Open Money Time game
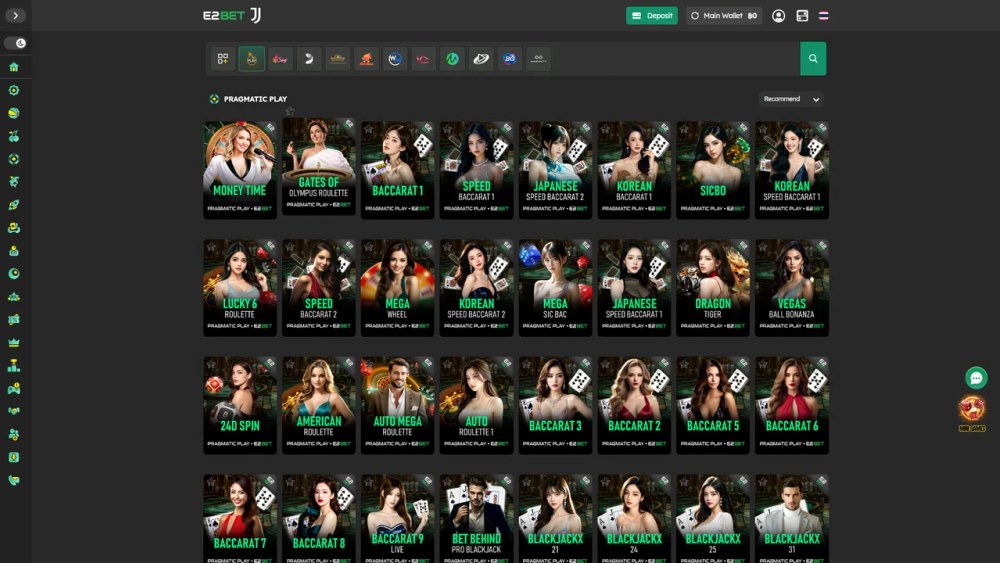This screenshot has height=563, width=1000. [240, 170]
